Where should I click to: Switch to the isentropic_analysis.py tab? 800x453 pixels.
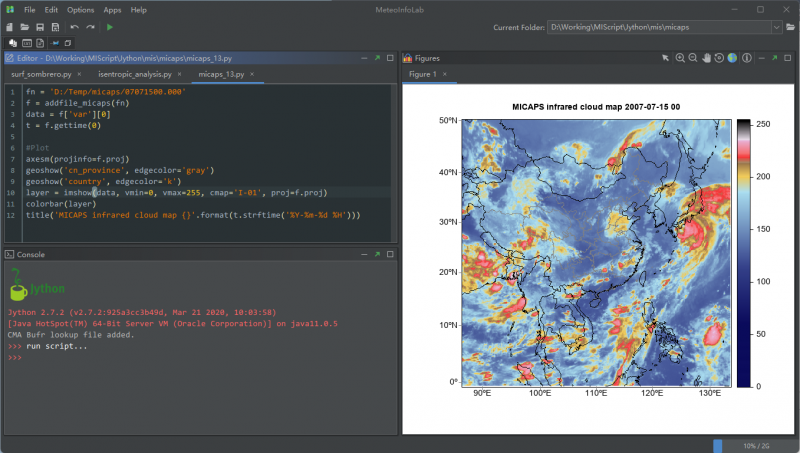pos(133,75)
